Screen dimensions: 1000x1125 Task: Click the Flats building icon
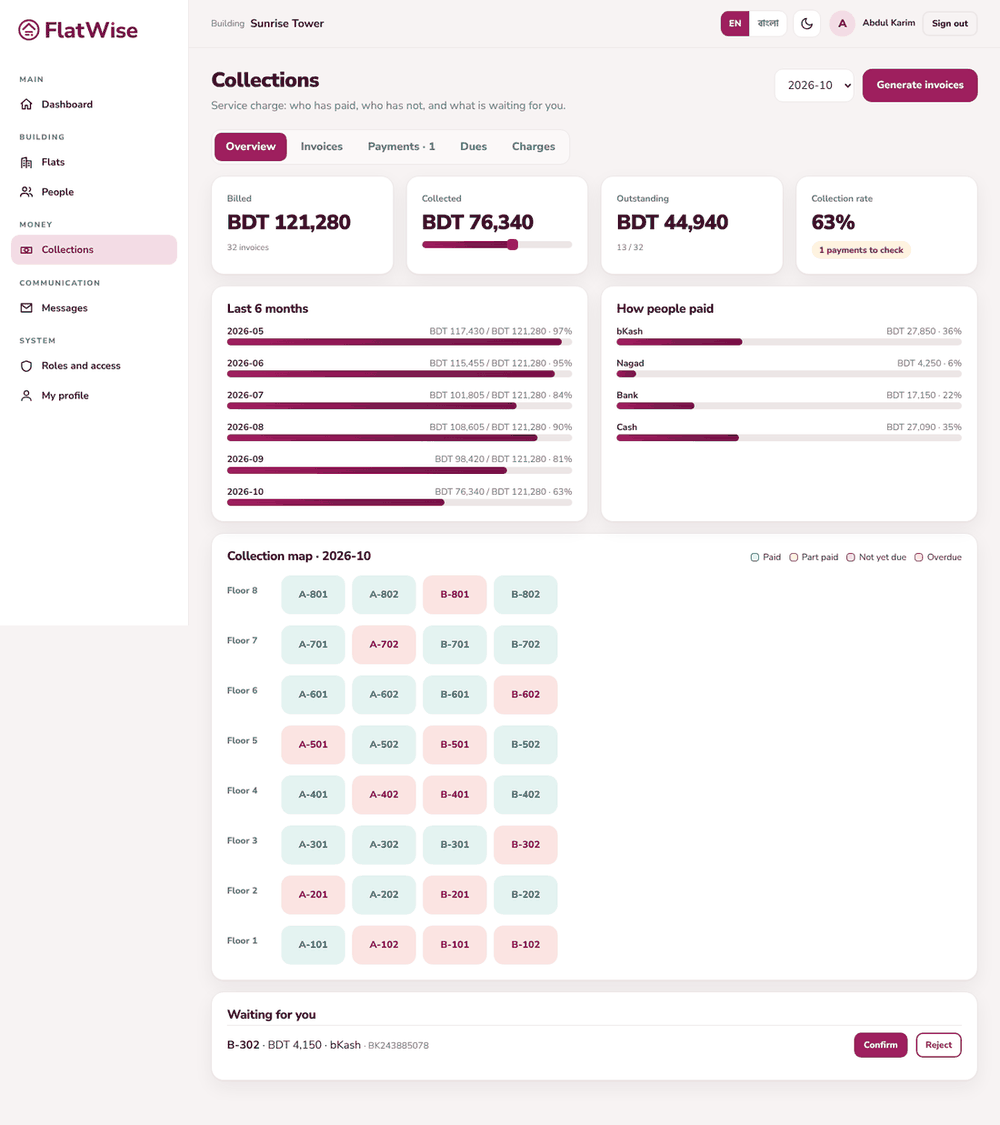[27, 162]
